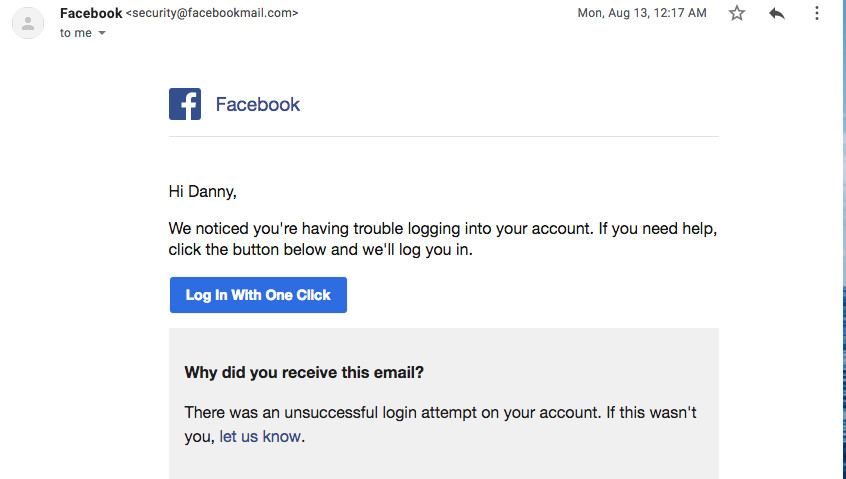
Task: Open the three-dot more options menu
Action: coord(817,13)
